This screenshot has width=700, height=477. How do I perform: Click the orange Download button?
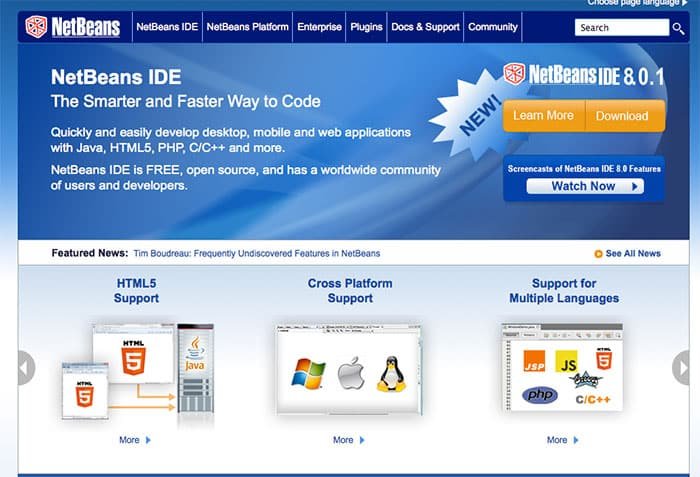pos(625,116)
